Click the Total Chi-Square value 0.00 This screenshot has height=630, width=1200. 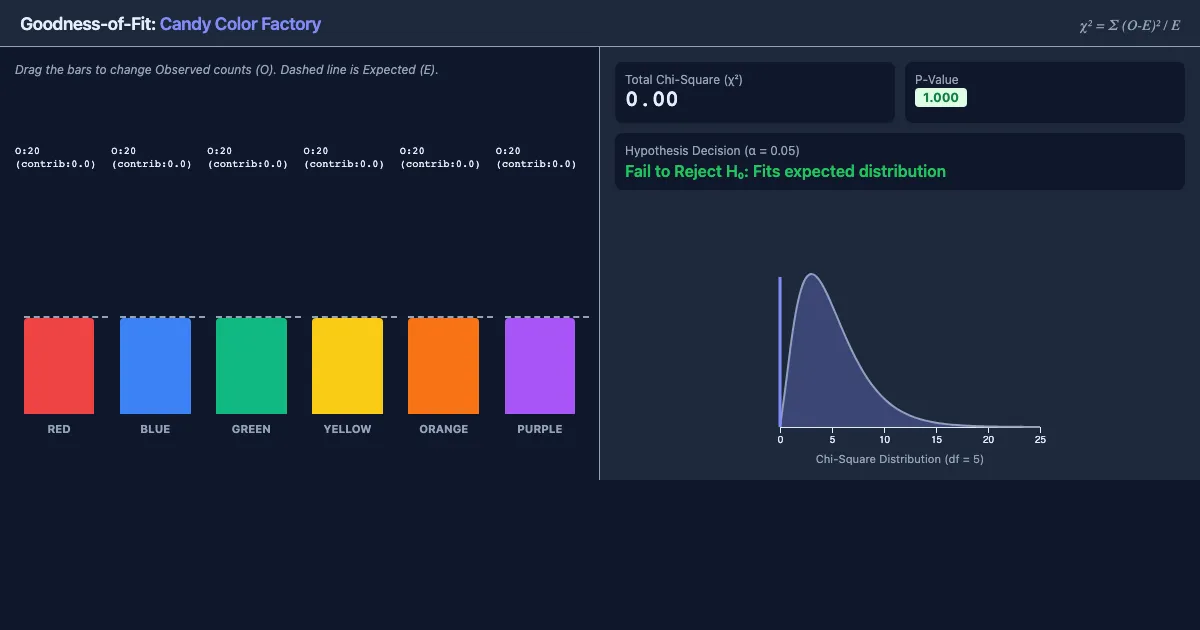[x=652, y=99]
